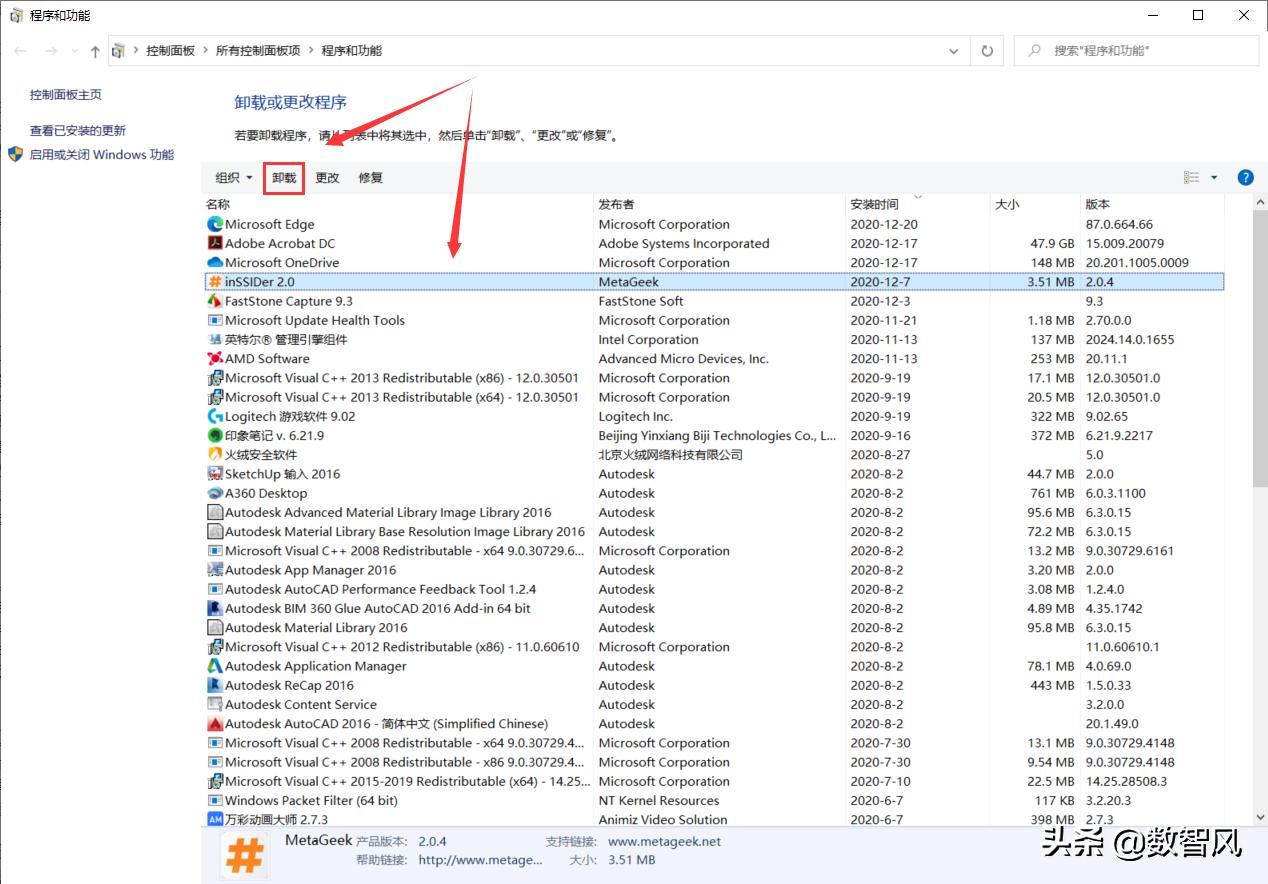Select Autodesk Advanced Material Library Image Library row
The image size is (1268, 884).
(713, 512)
